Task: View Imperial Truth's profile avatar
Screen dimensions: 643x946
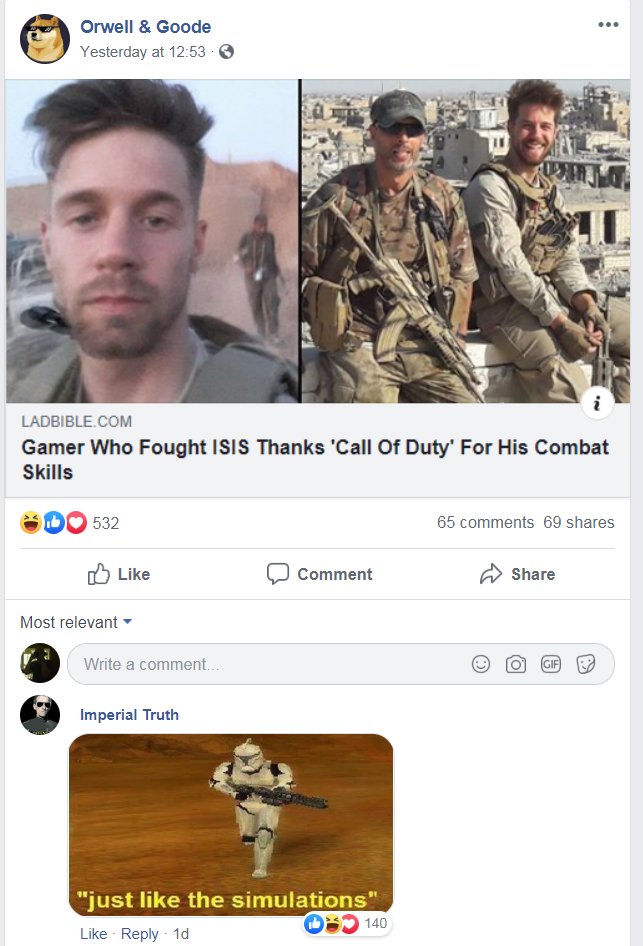Action: tap(40, 715)
